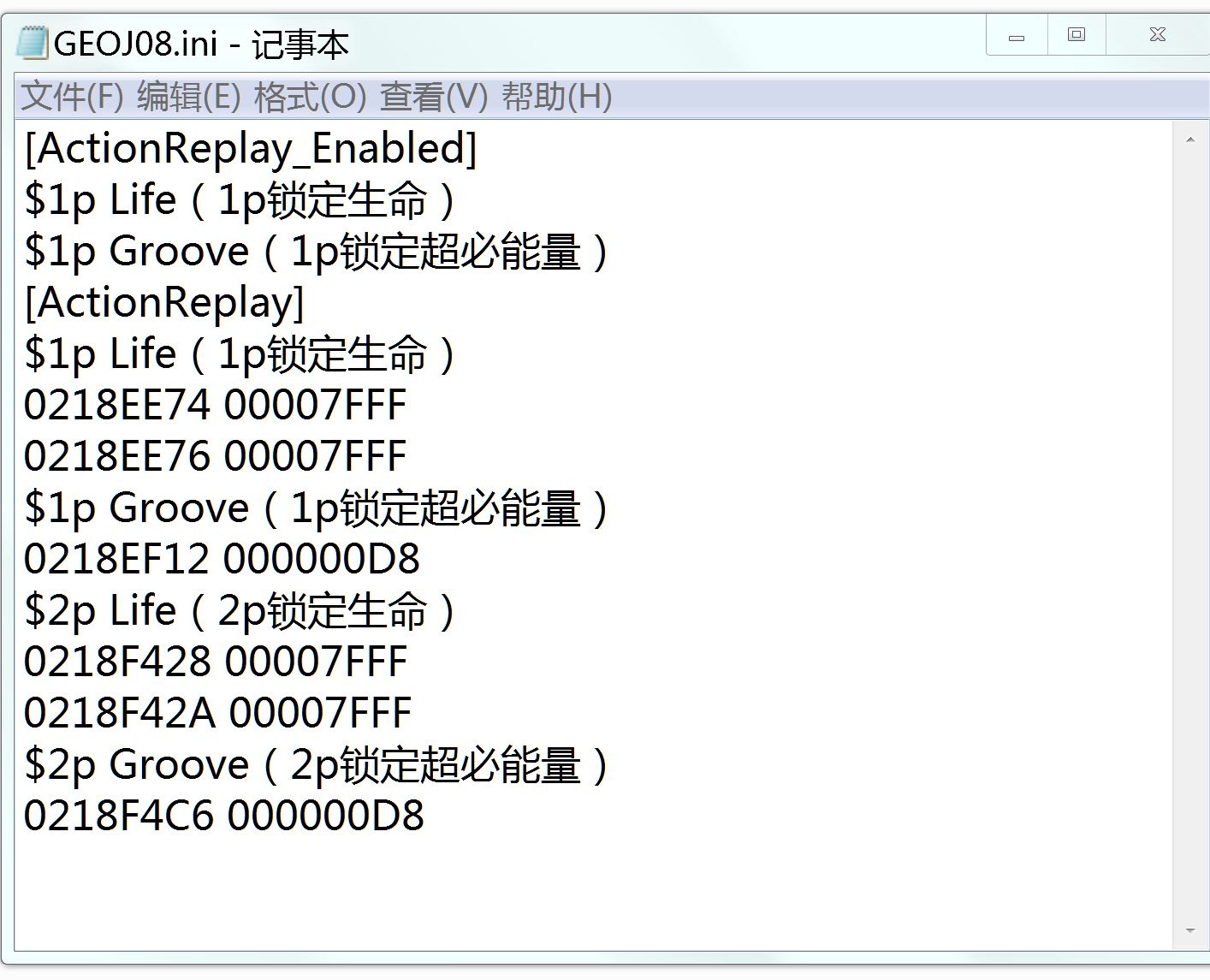Click the code line 0218F42A 00007FFF

[217, 713]
